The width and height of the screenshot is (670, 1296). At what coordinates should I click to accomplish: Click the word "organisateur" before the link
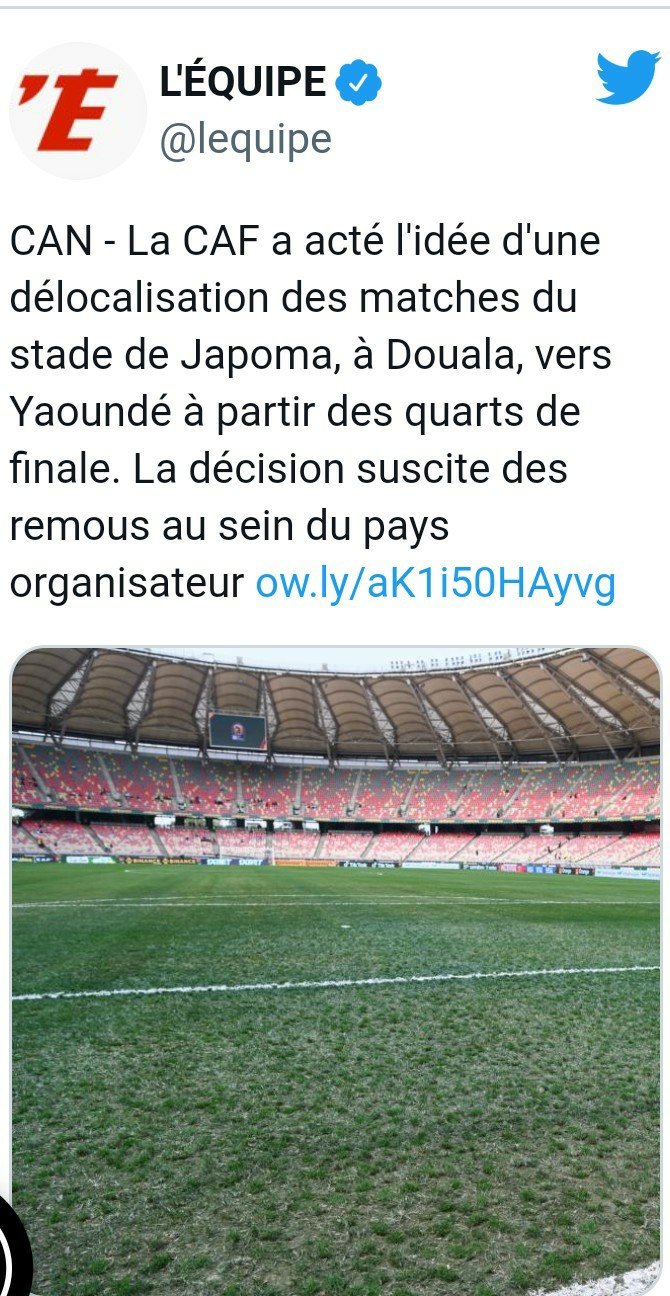tap(127, 584)
